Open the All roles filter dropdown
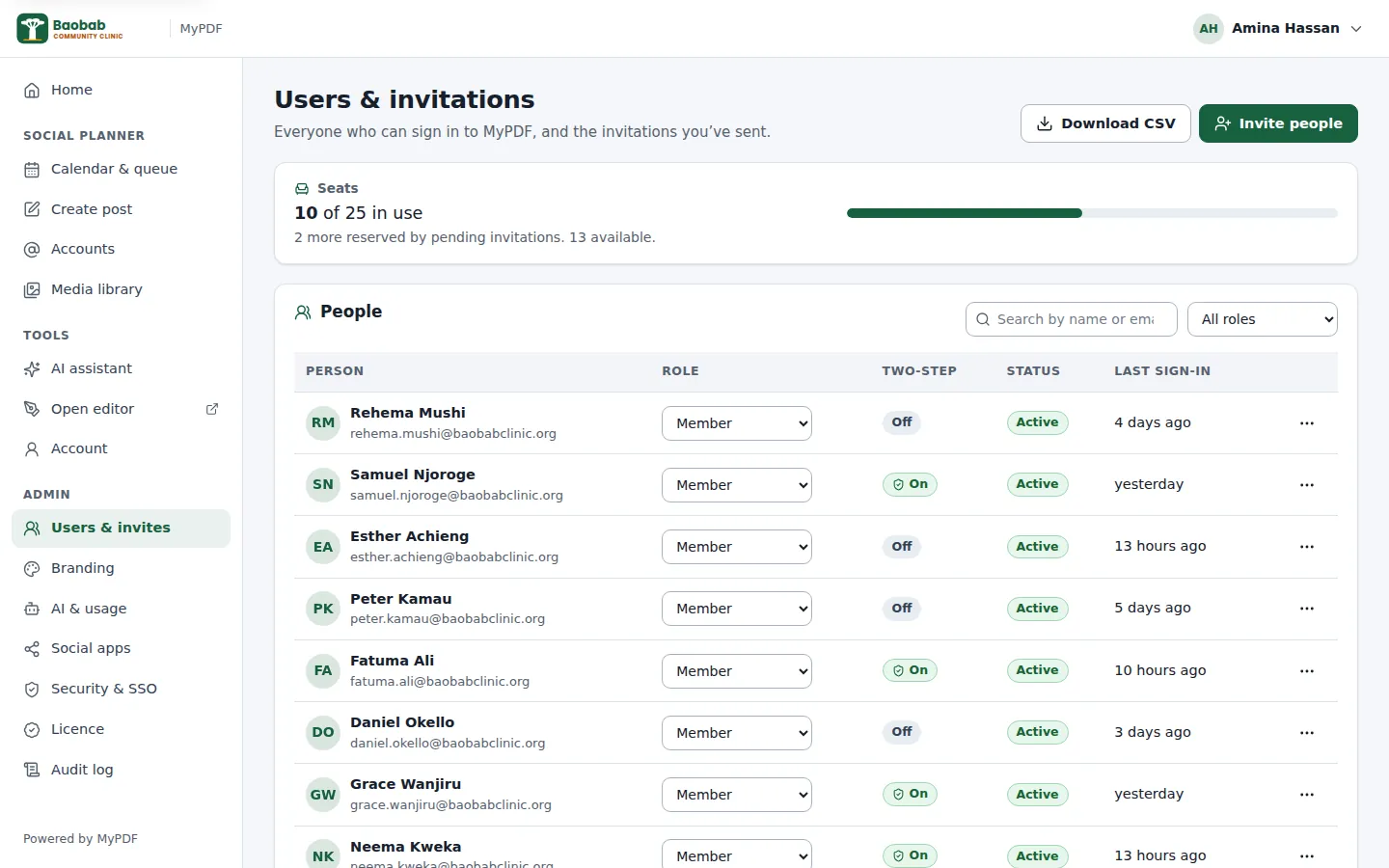This screenshot has height=868, width=1389. (x=1263, y=319)
